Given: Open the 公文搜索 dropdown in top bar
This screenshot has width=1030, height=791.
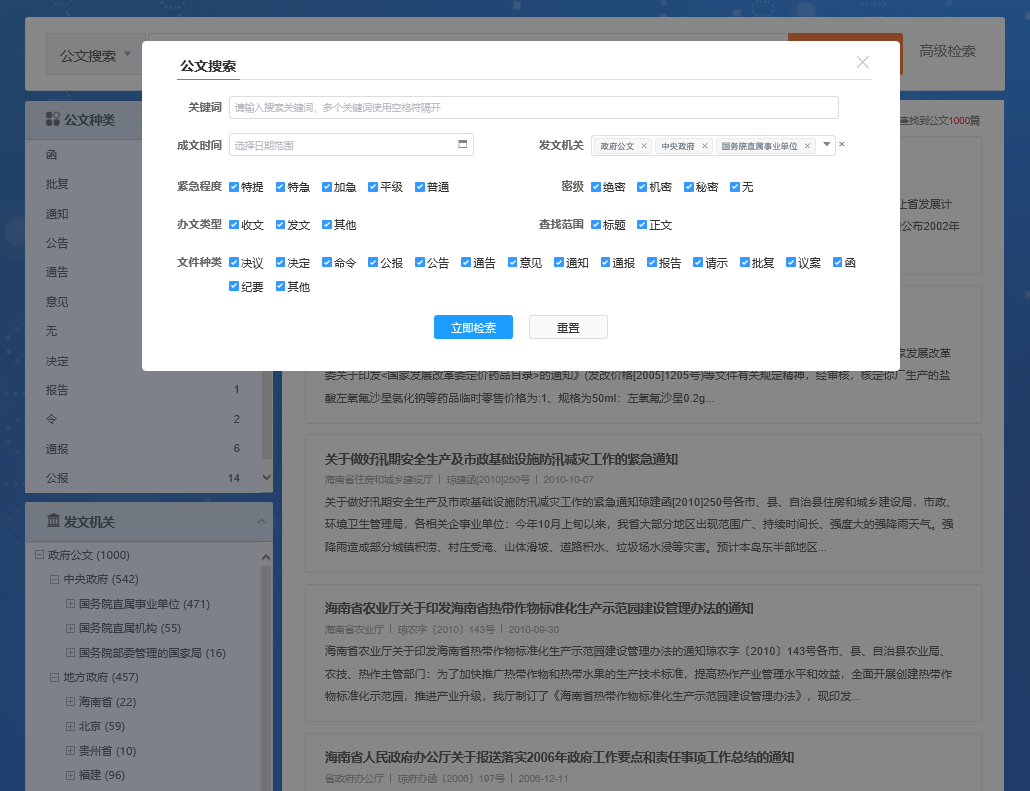Looking at the screenshot, I should click(96, 55).
